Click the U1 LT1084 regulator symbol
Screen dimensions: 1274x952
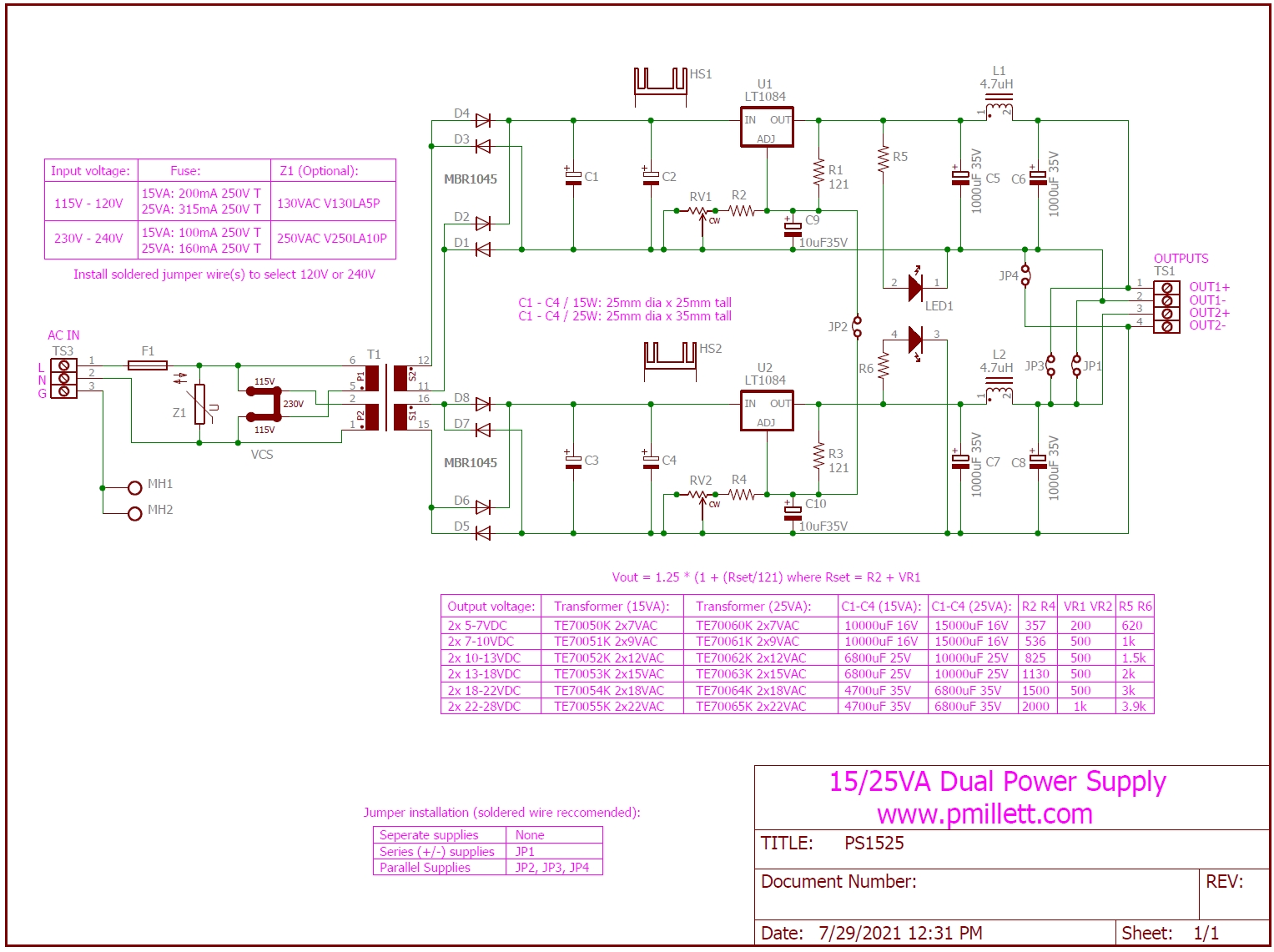coord(766,127)
